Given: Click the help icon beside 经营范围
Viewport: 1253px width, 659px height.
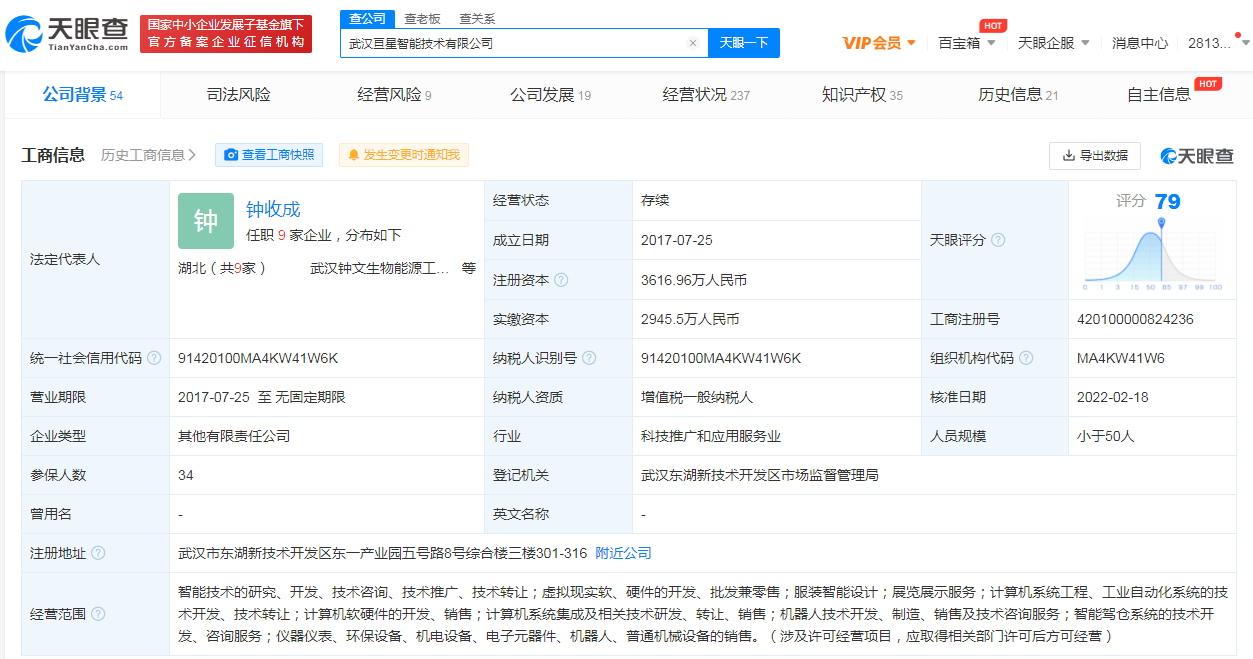Looking at the screenshot, I should [97, 614].
